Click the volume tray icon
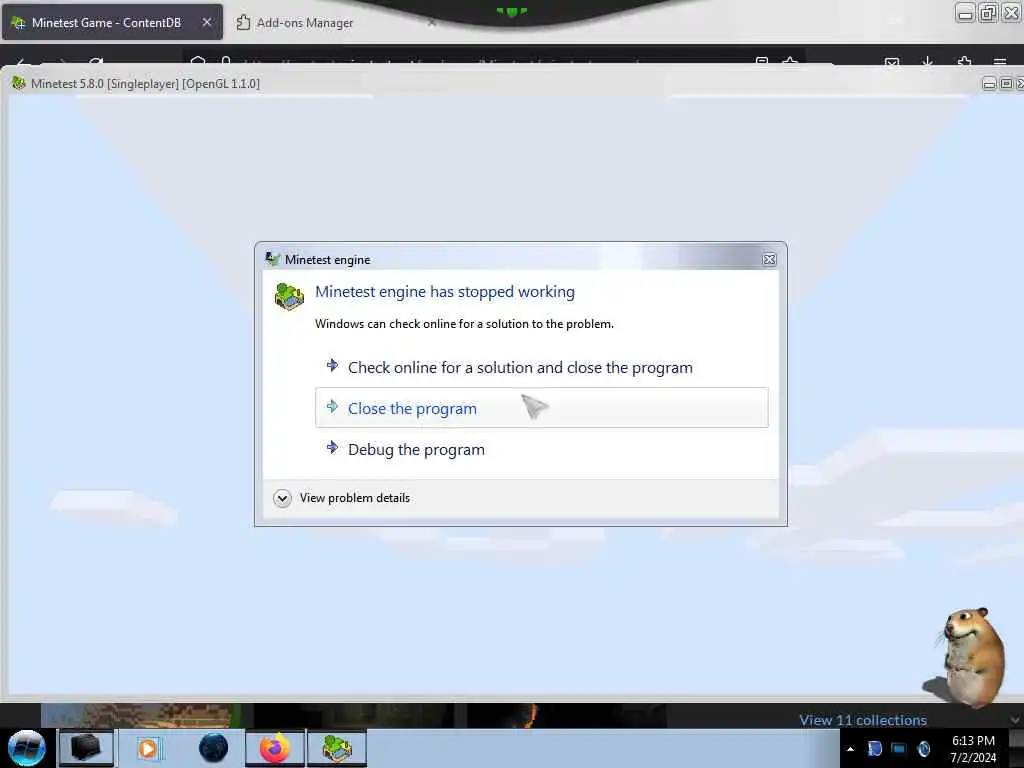The height and width of the screenshot is (768, 1024). 923,748
